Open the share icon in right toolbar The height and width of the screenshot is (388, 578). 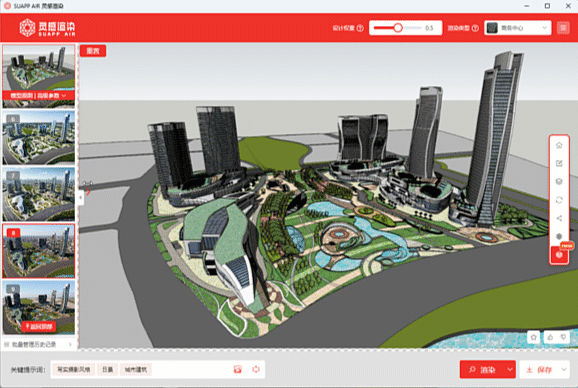tap(559, 218)
